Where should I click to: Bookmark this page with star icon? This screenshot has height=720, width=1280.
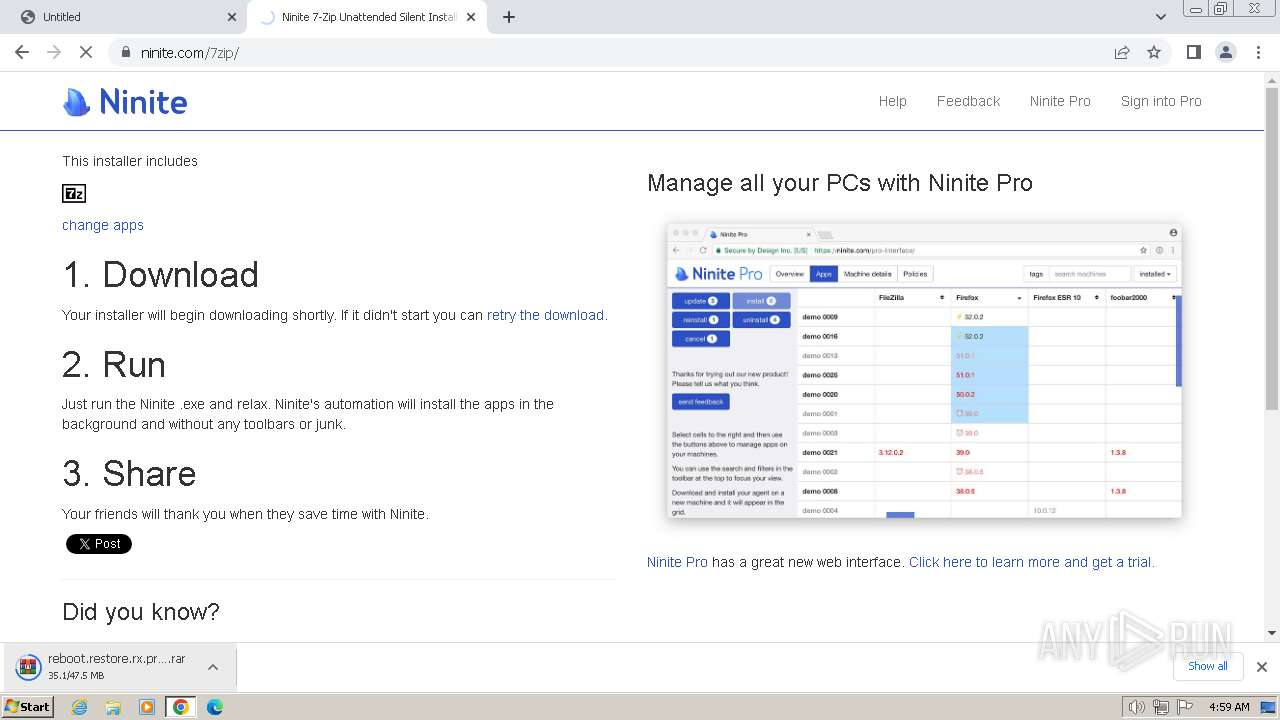click(1154, 52)
